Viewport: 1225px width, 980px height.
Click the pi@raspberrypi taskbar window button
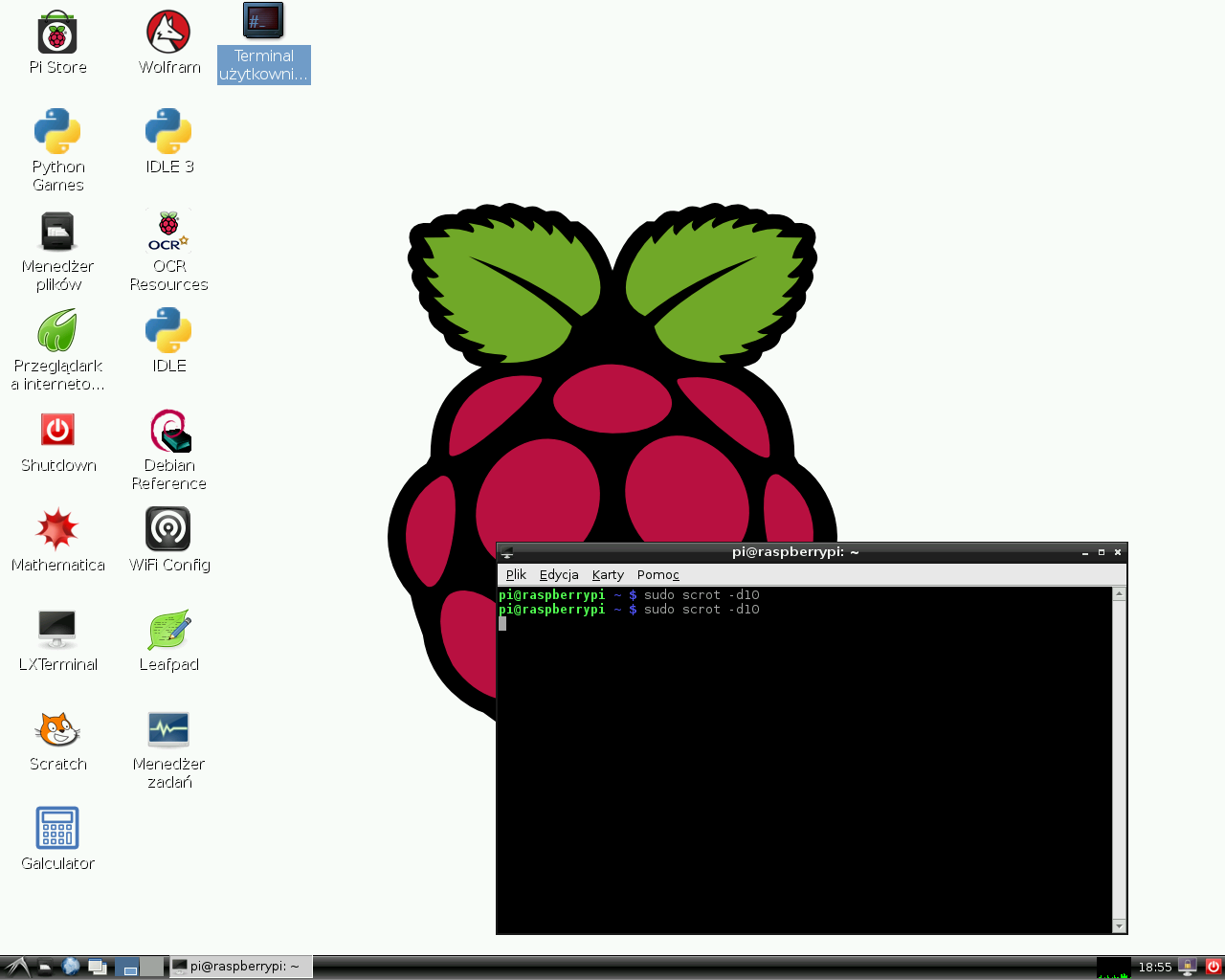coord(240,967)
